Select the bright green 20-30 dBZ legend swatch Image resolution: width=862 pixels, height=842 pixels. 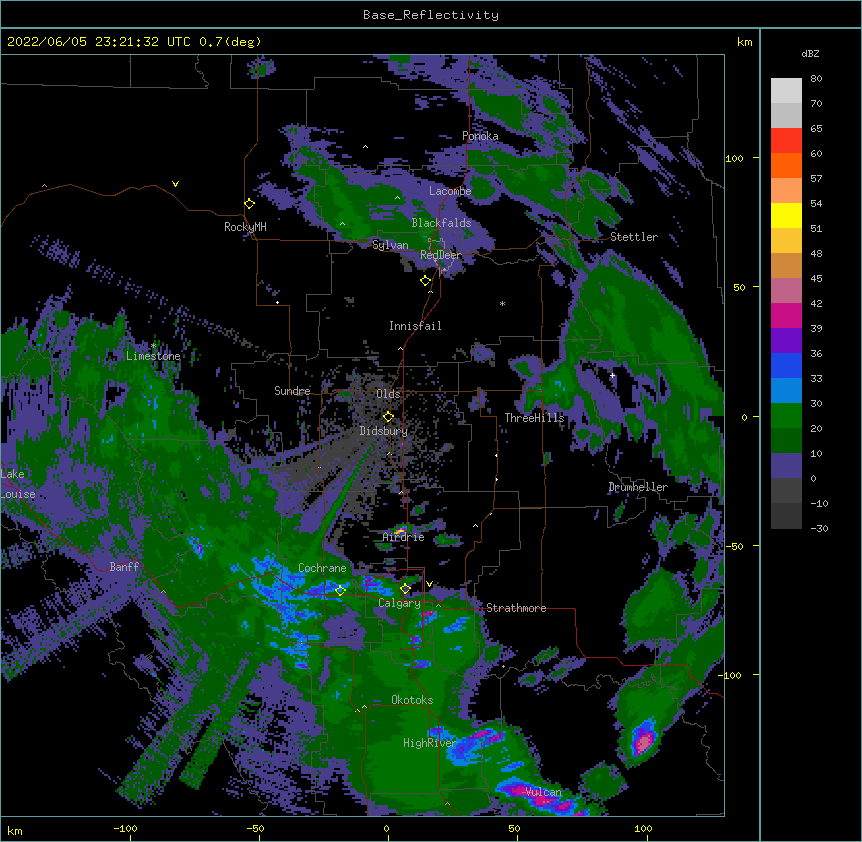click(x=786, y=416)
